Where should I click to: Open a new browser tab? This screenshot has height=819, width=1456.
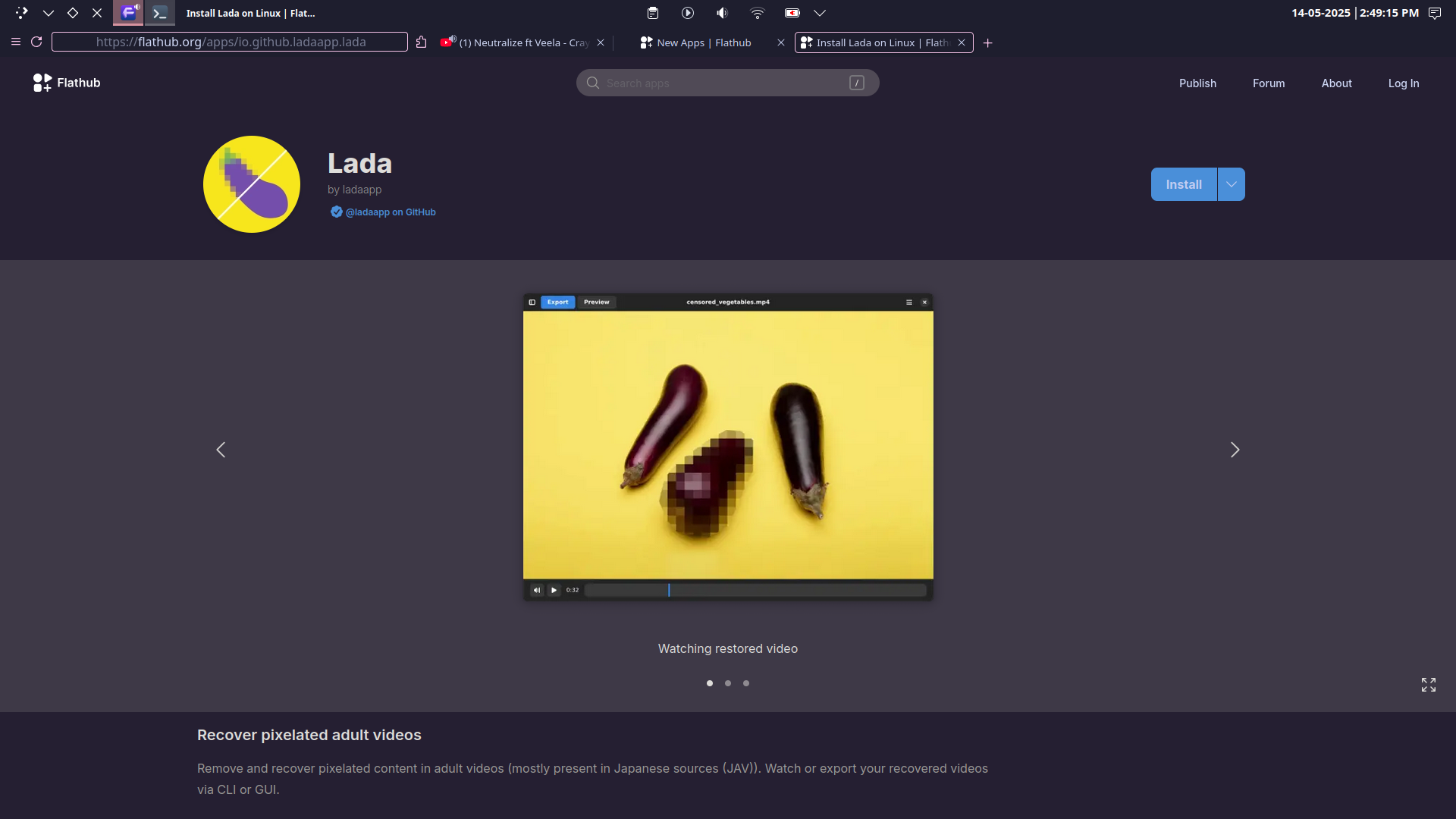click(x=987, y=43)
